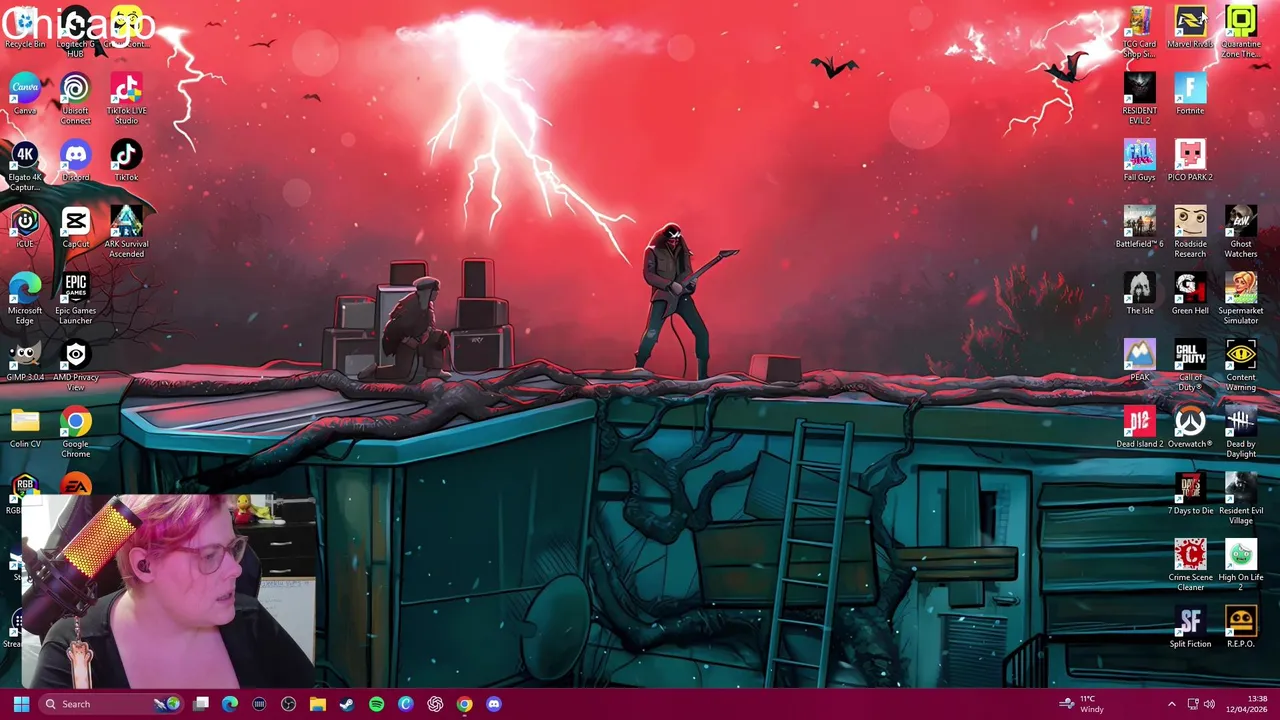
Task: Select the Resident Evil Village shortcut
Action: tap(1241, 498)
